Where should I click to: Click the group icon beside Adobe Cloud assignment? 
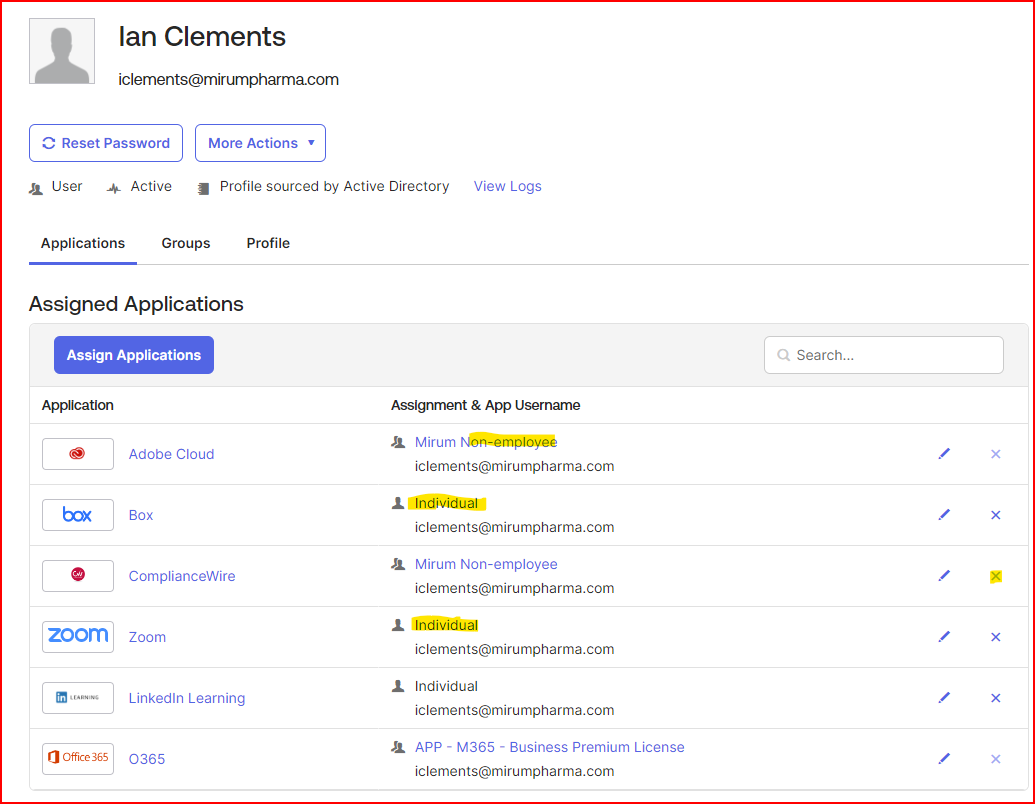398,442
